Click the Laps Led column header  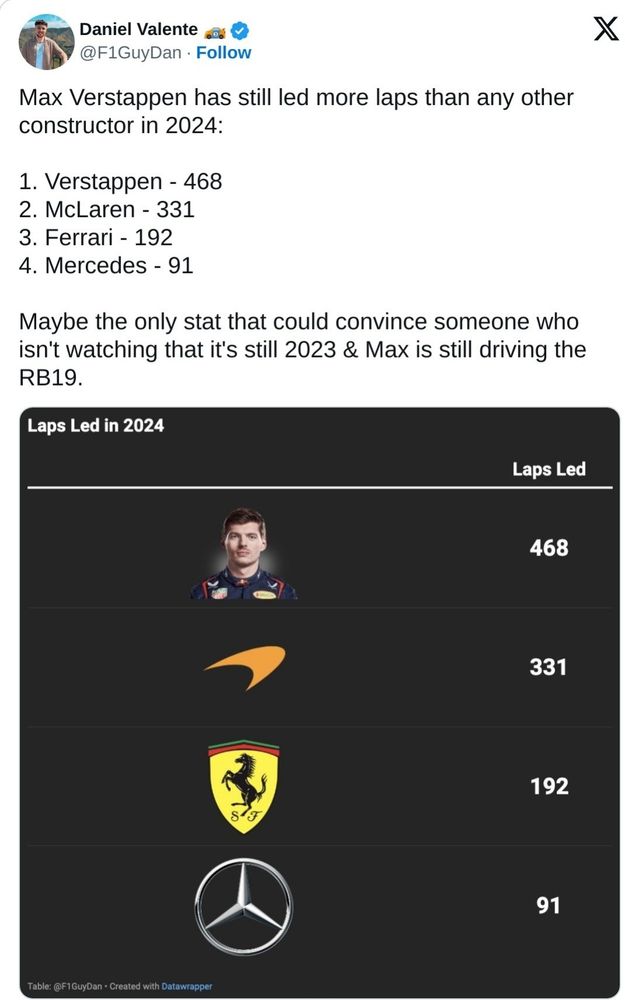548,469
